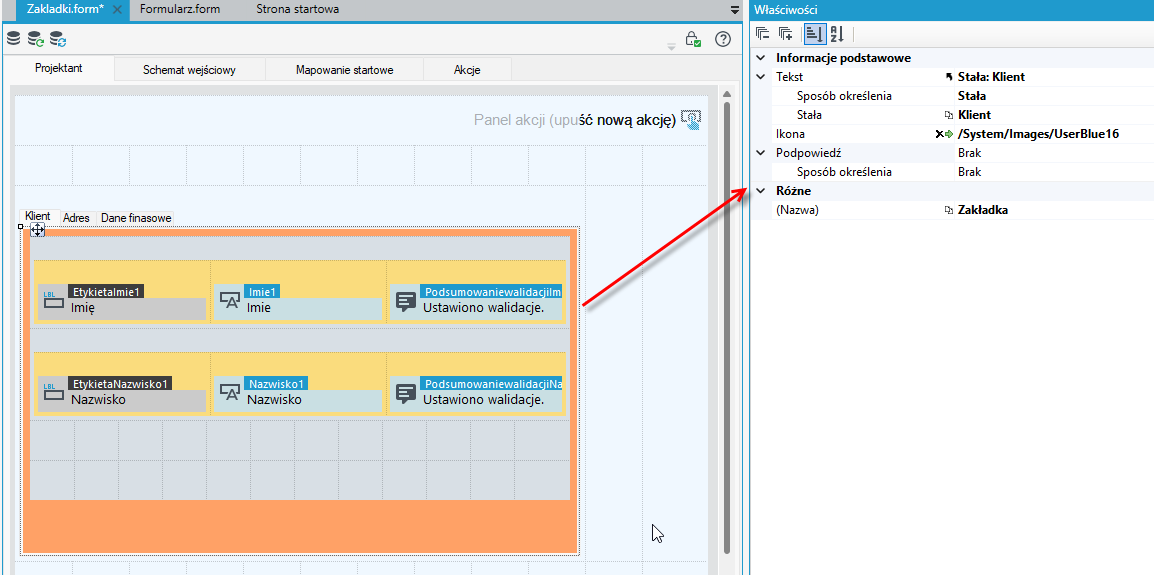Click the database icon with blue sync arrows
1154x575 pixels.
pyautogui.click(x=58, y=38)
